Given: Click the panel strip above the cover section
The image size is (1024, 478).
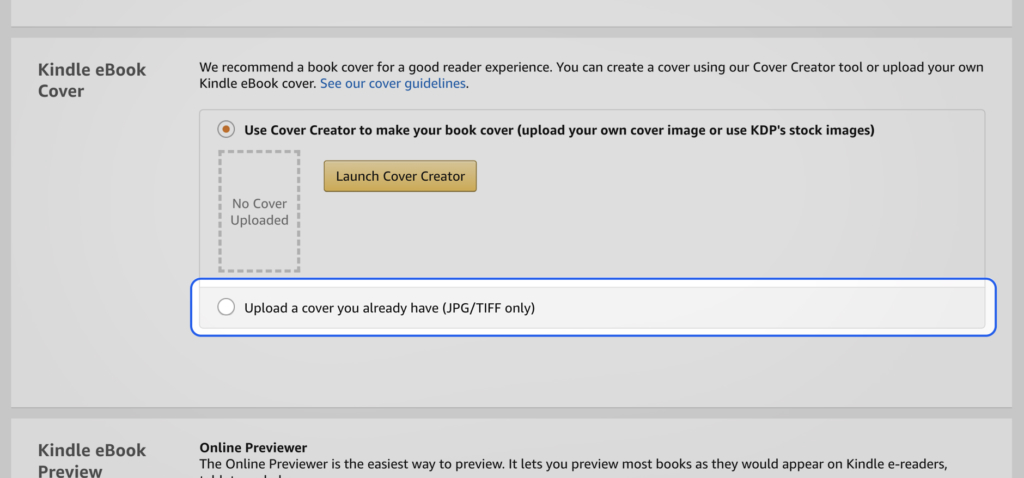Looking at the screenshot, I should 511,13.
